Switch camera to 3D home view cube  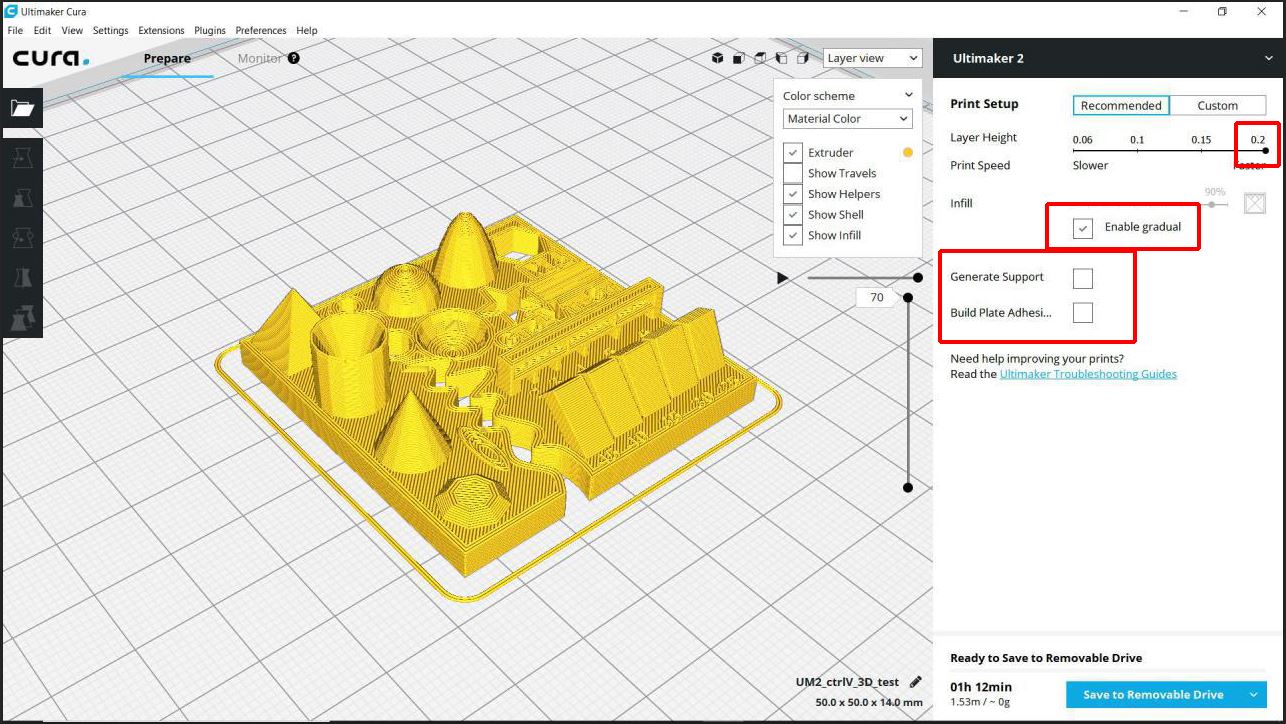pos(717,58)
